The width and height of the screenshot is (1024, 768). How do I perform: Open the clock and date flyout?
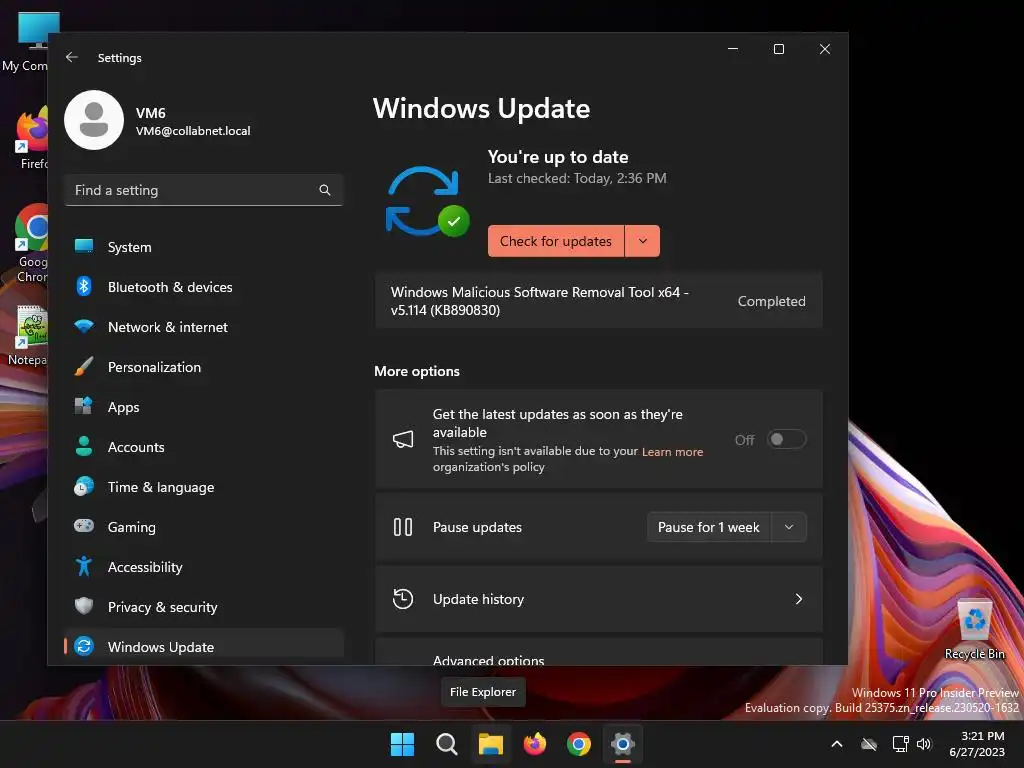(x=978, y=744)
